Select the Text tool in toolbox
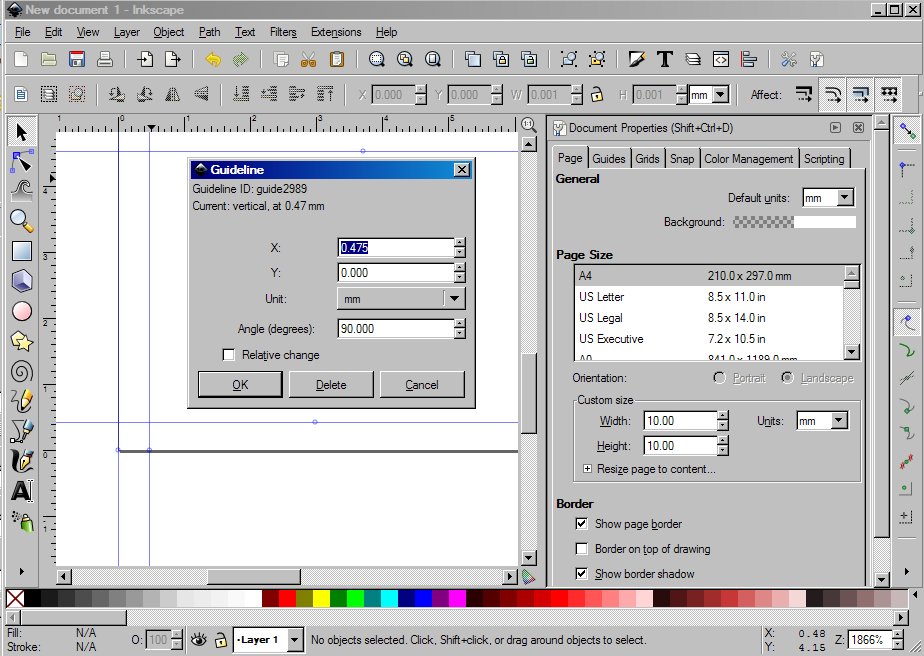The height and width of the screenshot is (656, 924). [x=21, y=491]
